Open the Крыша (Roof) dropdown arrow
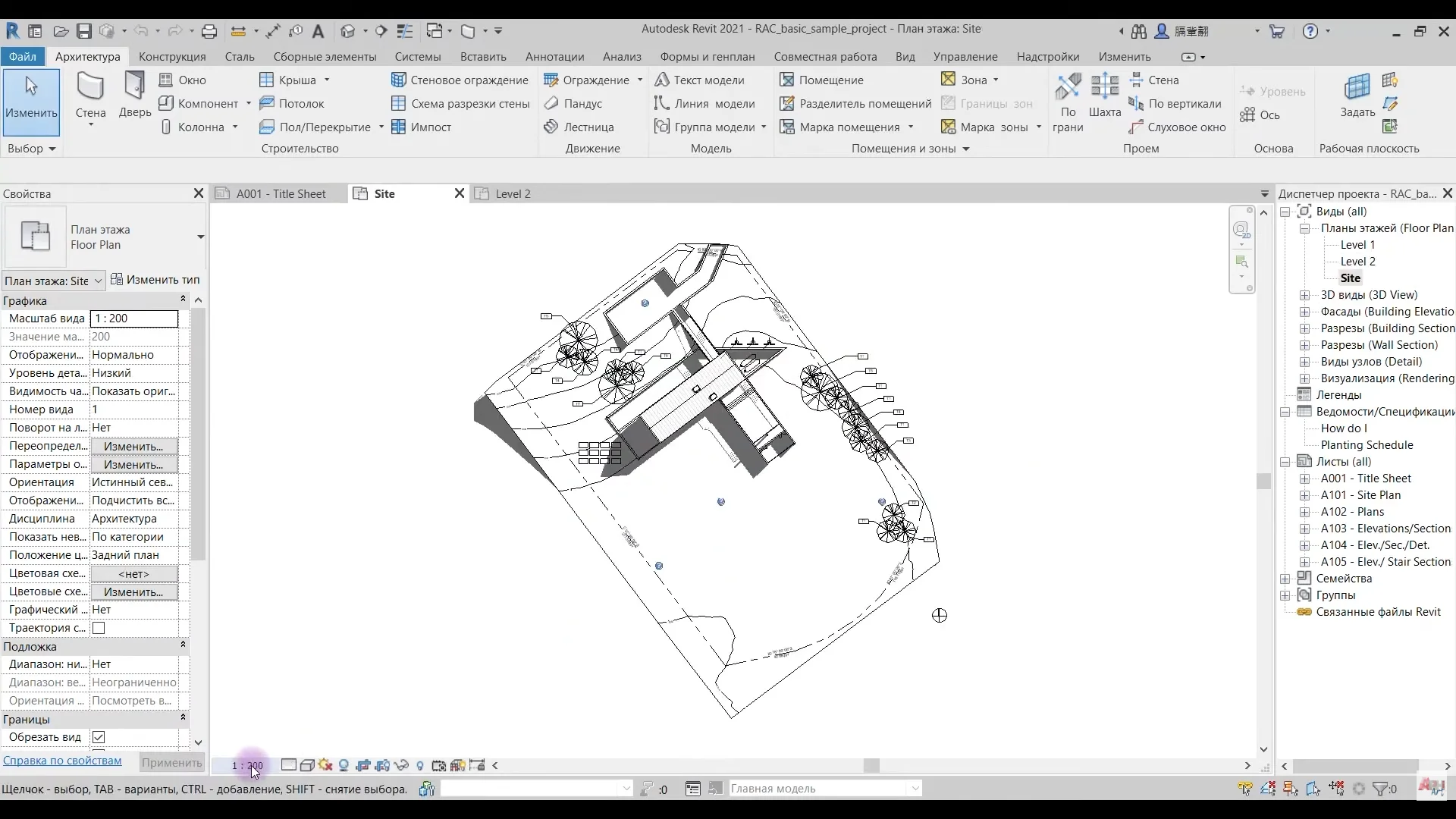The width and height of the screenshot is (1456, 819). click(x=327, y=80)
